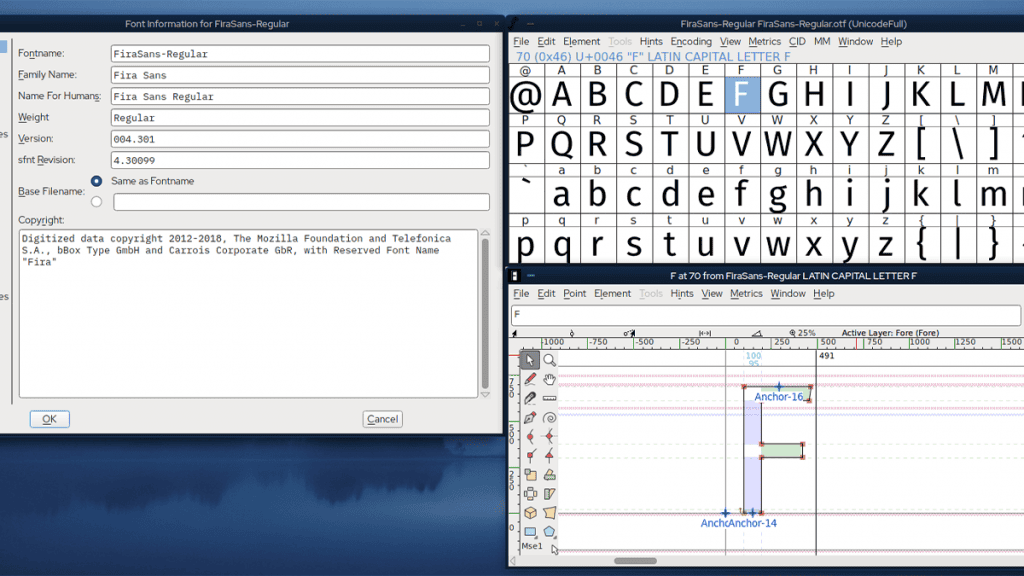Select the Magnify tool

coord(547,359)
